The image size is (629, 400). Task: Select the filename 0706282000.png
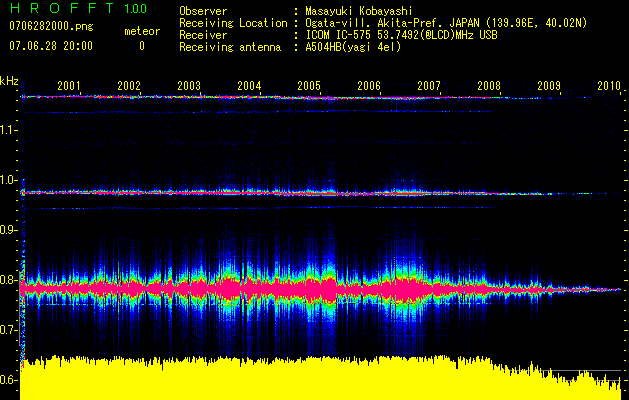[x=51, y=26]
